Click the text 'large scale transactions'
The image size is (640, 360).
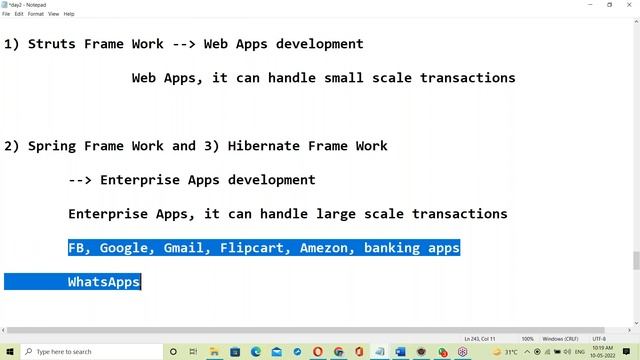(412, 214)
